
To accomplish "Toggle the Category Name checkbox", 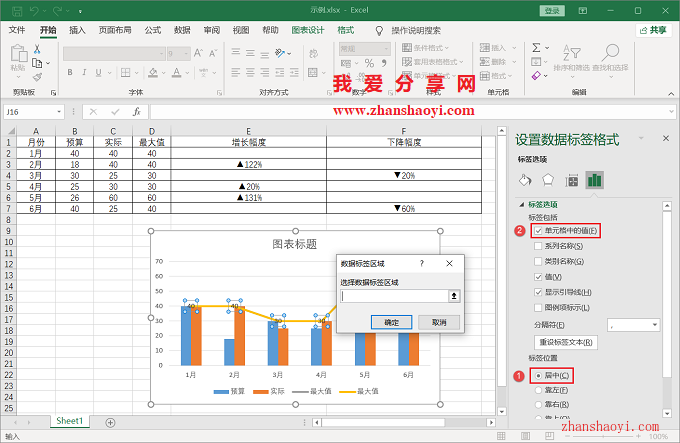I will (x=538, y=261).
